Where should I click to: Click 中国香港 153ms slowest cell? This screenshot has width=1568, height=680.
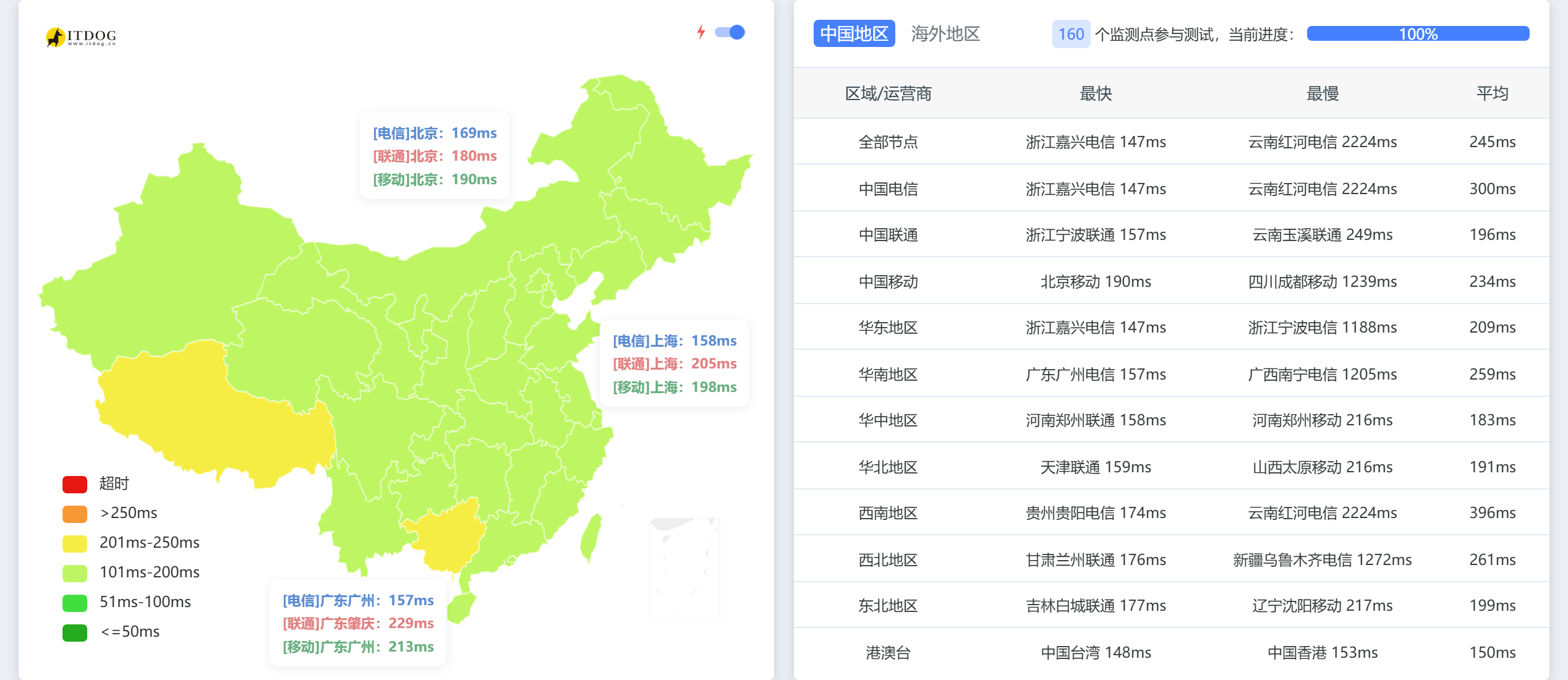[1323, 652]
